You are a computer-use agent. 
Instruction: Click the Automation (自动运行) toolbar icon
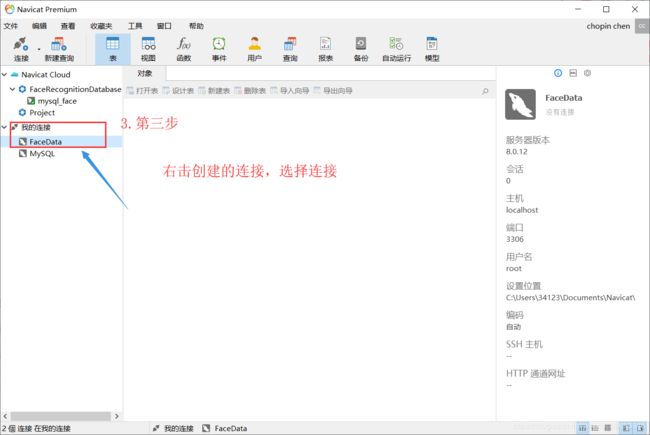[x=396, y=49]
